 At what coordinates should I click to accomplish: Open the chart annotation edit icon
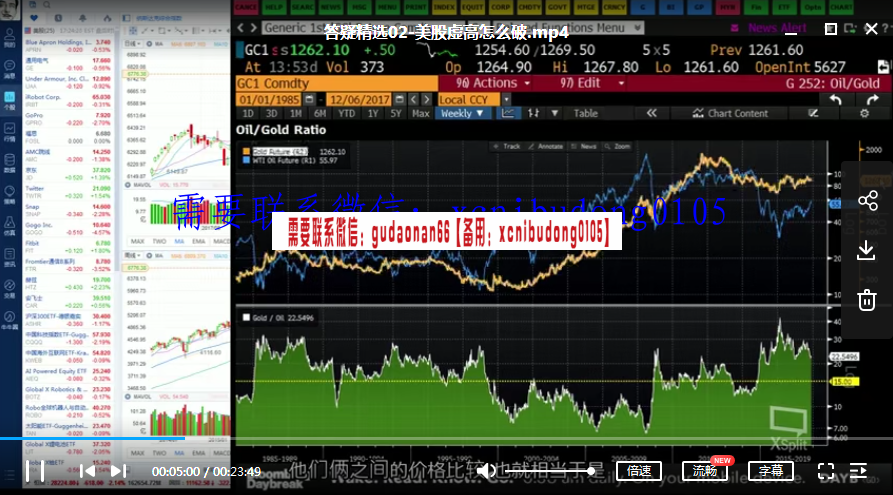tap(813, 113)
